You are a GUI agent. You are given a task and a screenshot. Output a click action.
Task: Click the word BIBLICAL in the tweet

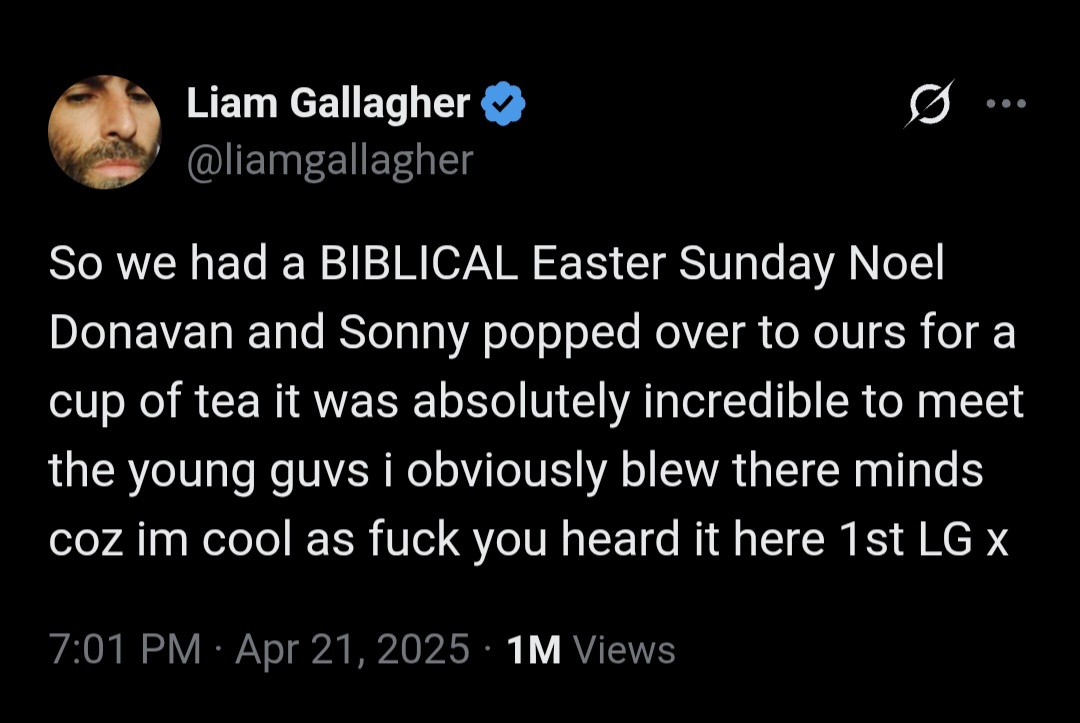(x=418, y=263)
